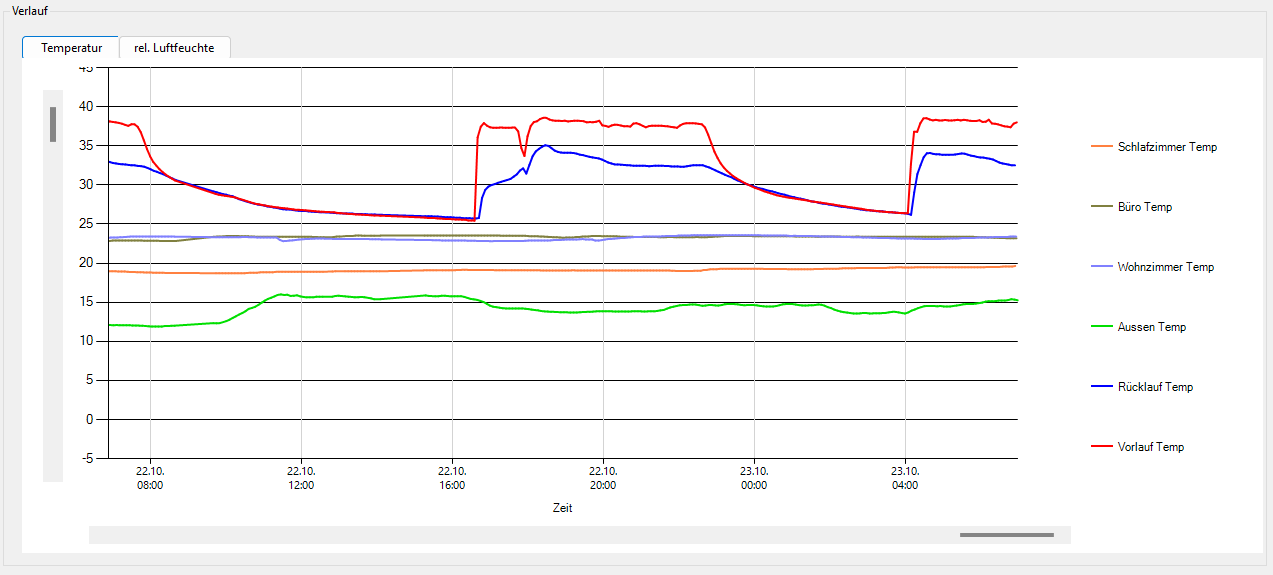Click the Schlafzimmer Temp legend label
Viewport: 1273px width, 575px height.
tap(1167, 147)
